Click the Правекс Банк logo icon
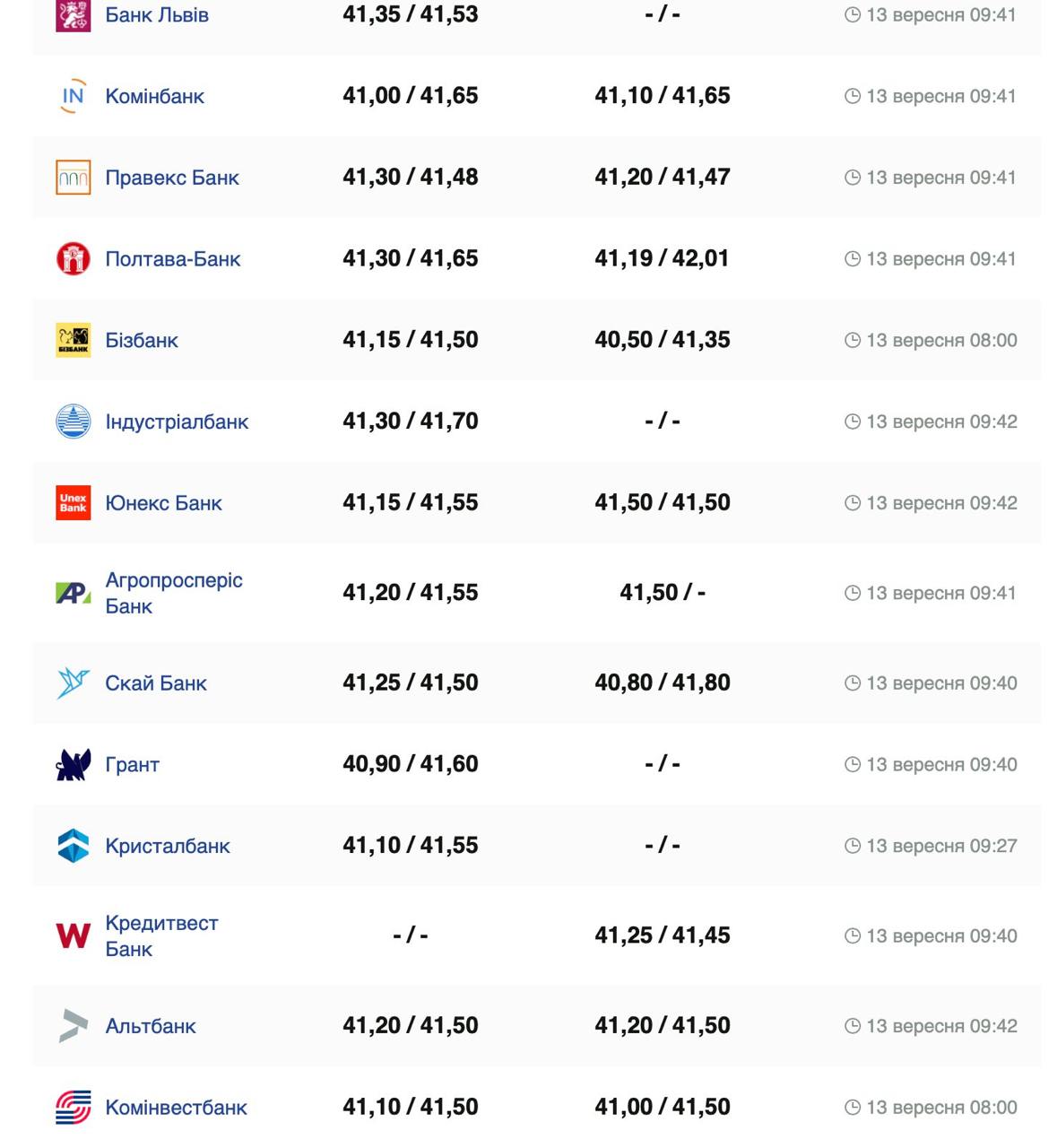Screen dimensions: 1057x1148 click(73, 178)
